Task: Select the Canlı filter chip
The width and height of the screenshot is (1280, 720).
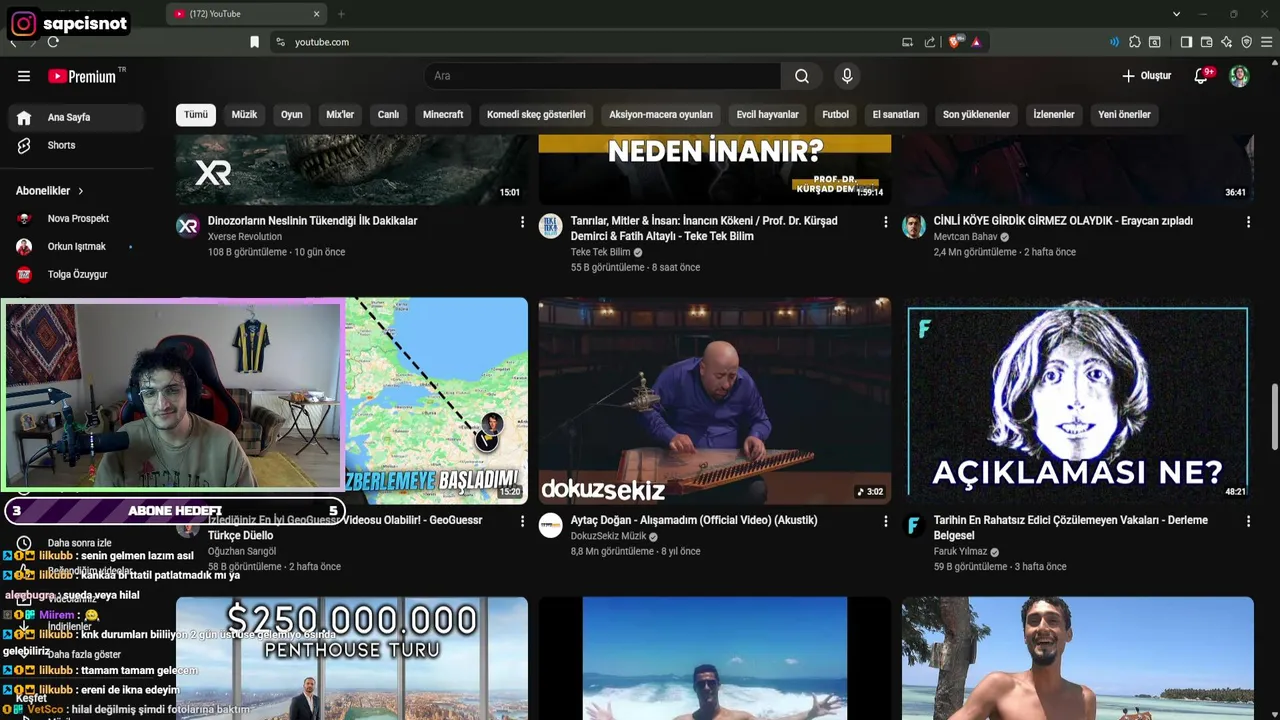Action: click(x=388, y=115)
